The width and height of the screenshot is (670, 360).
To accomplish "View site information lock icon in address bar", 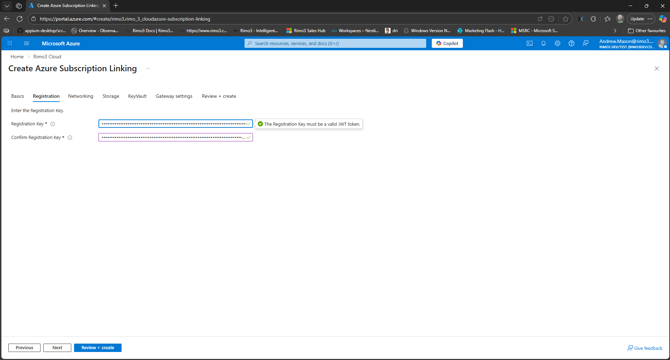I will [x=33, y=19].
